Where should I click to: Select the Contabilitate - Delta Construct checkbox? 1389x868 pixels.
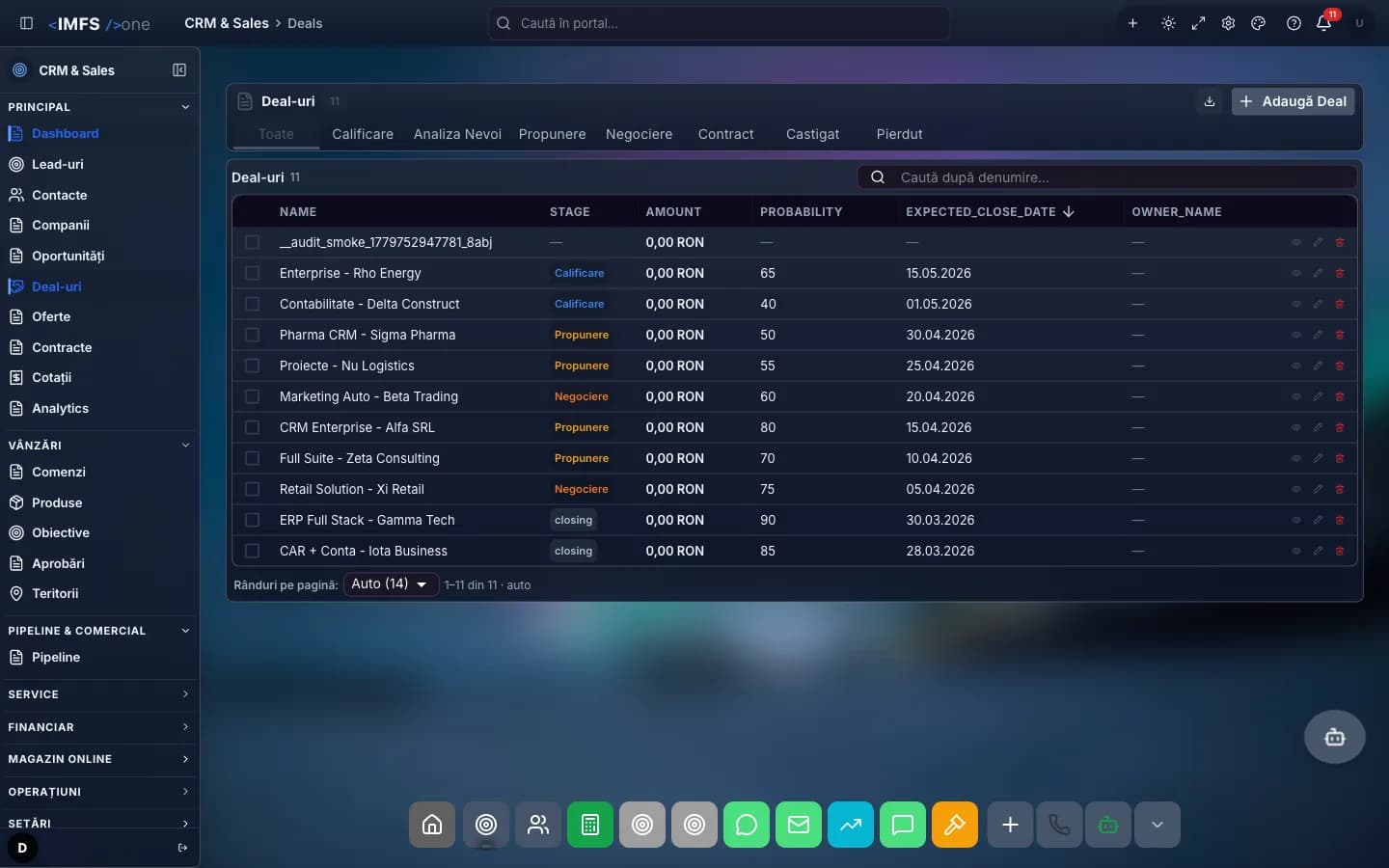pos(253,304)
